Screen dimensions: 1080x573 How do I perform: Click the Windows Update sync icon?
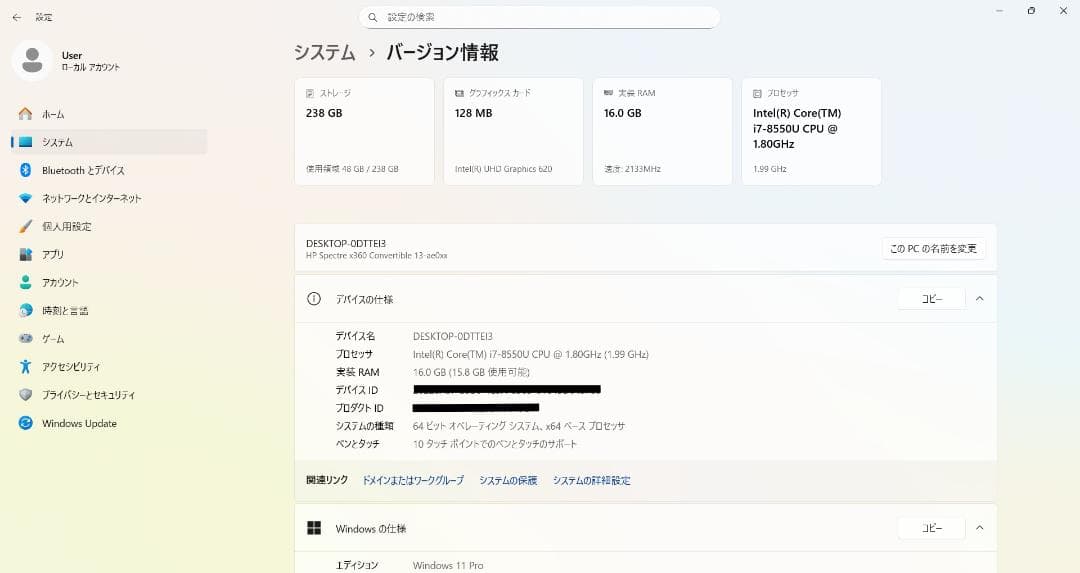[x=25, y=423]
